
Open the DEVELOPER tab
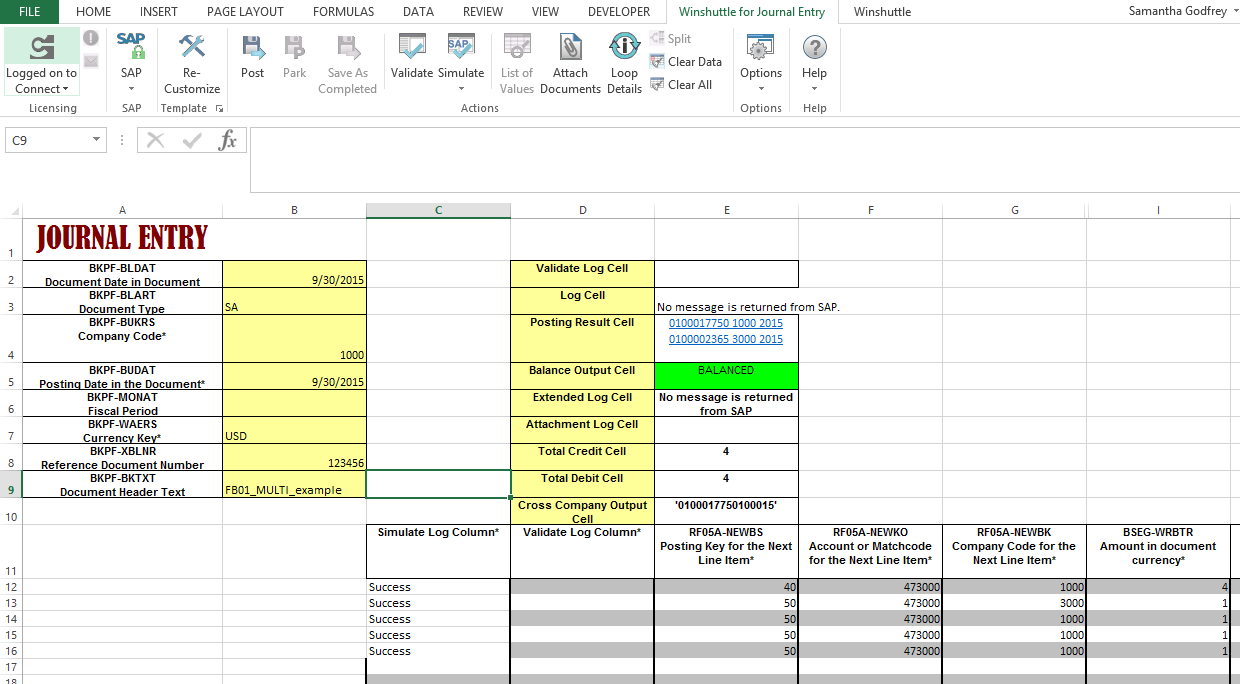coord(619,12)
